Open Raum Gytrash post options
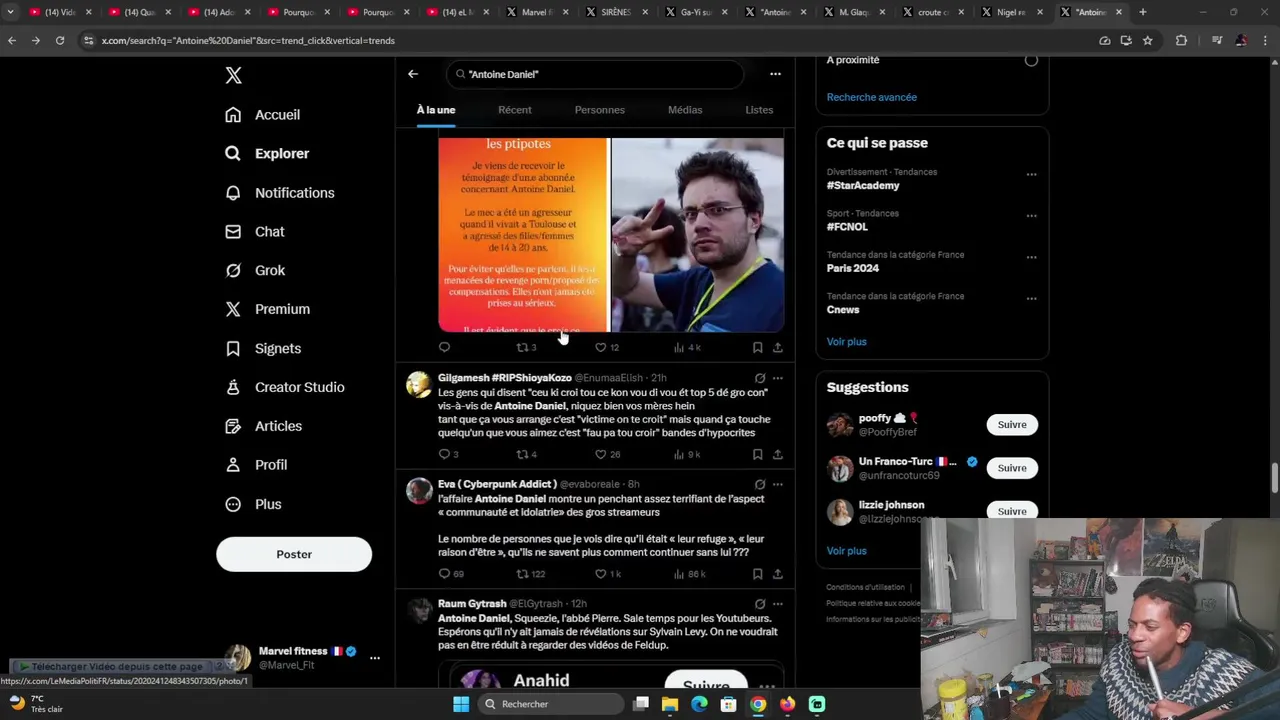The width and height of the screenshot is (1280, 720). click(x=777, y=604)
